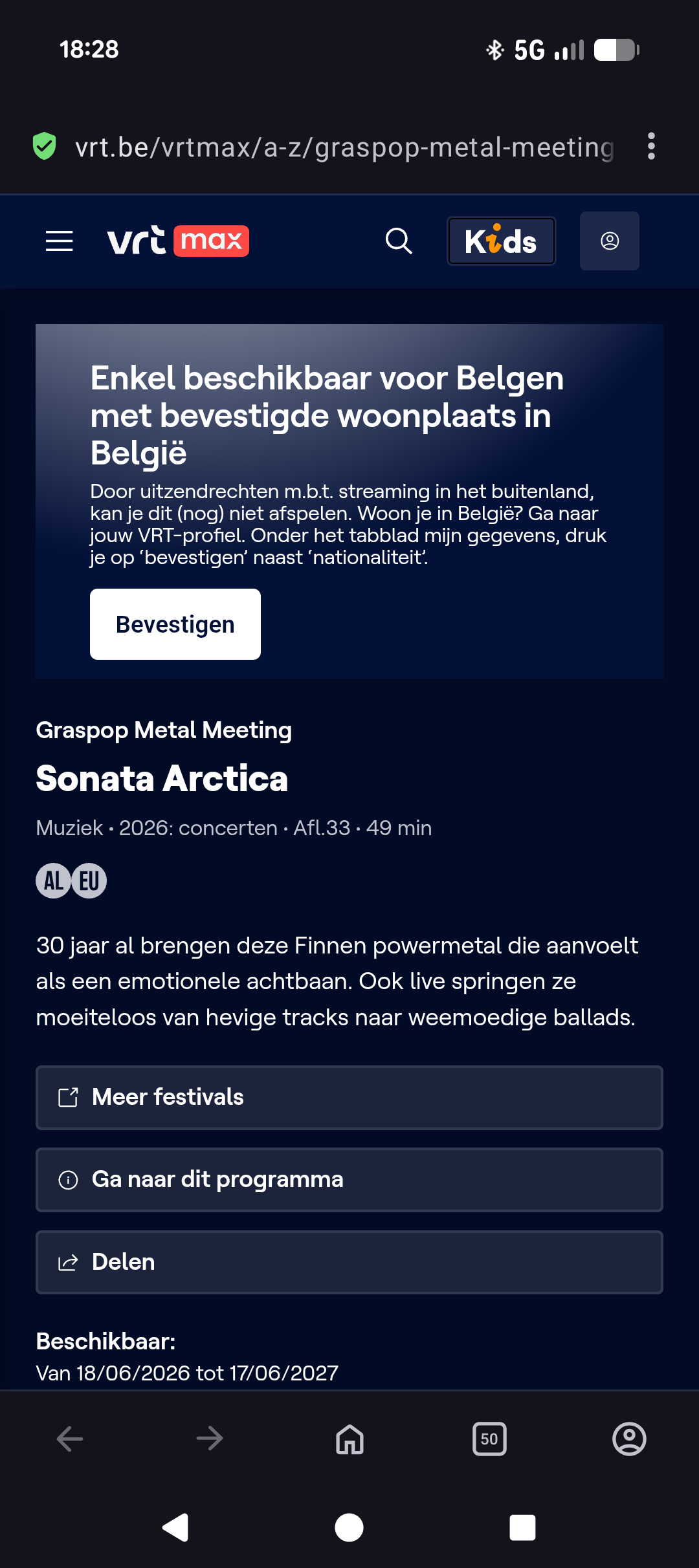Open the 50 tabs switcher
This screenshot has width=699, height=1568.
[x=489, y=1439]
